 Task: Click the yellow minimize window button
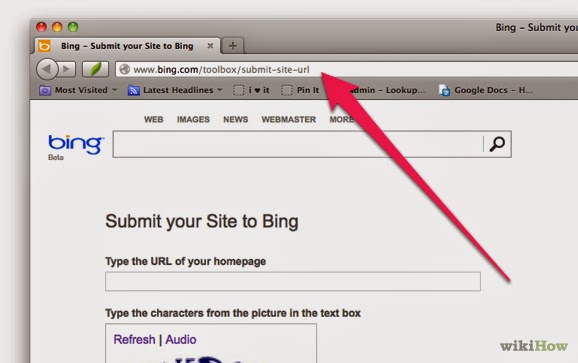(x=57, y=27)
